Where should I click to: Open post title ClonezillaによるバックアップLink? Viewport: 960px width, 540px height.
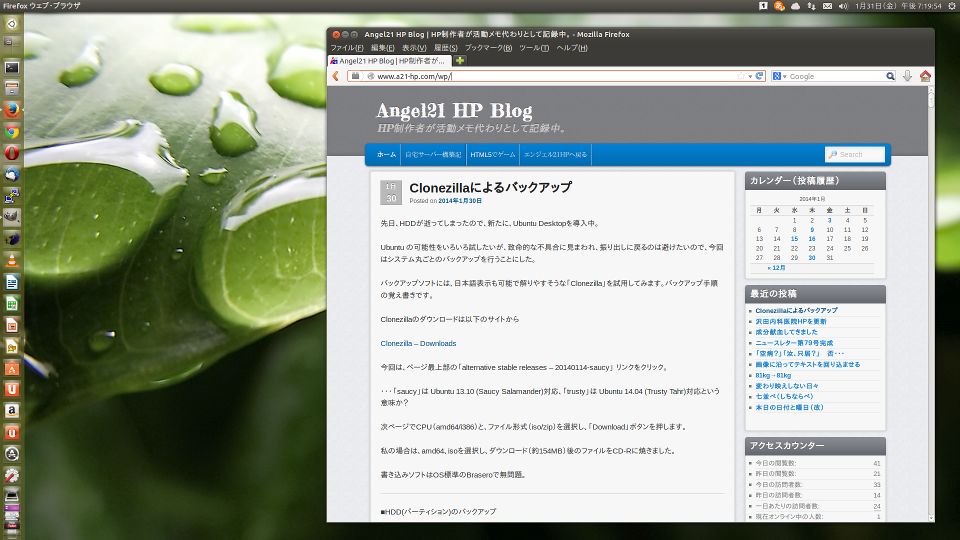coord(490,187)
